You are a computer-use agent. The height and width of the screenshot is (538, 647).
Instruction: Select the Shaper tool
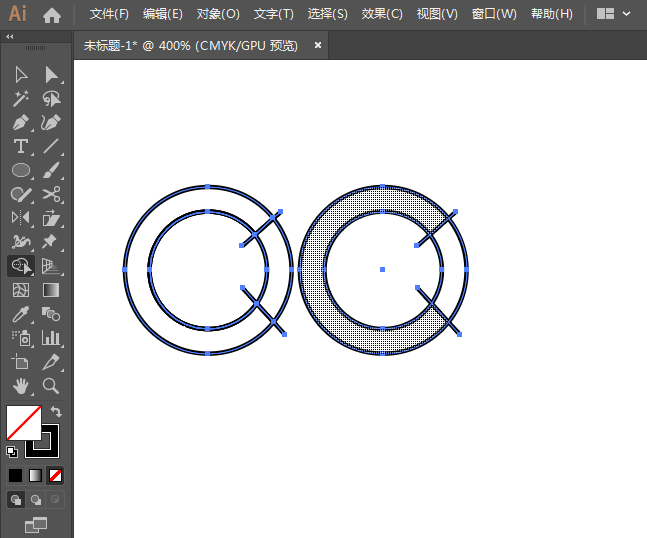click(21, 194)
